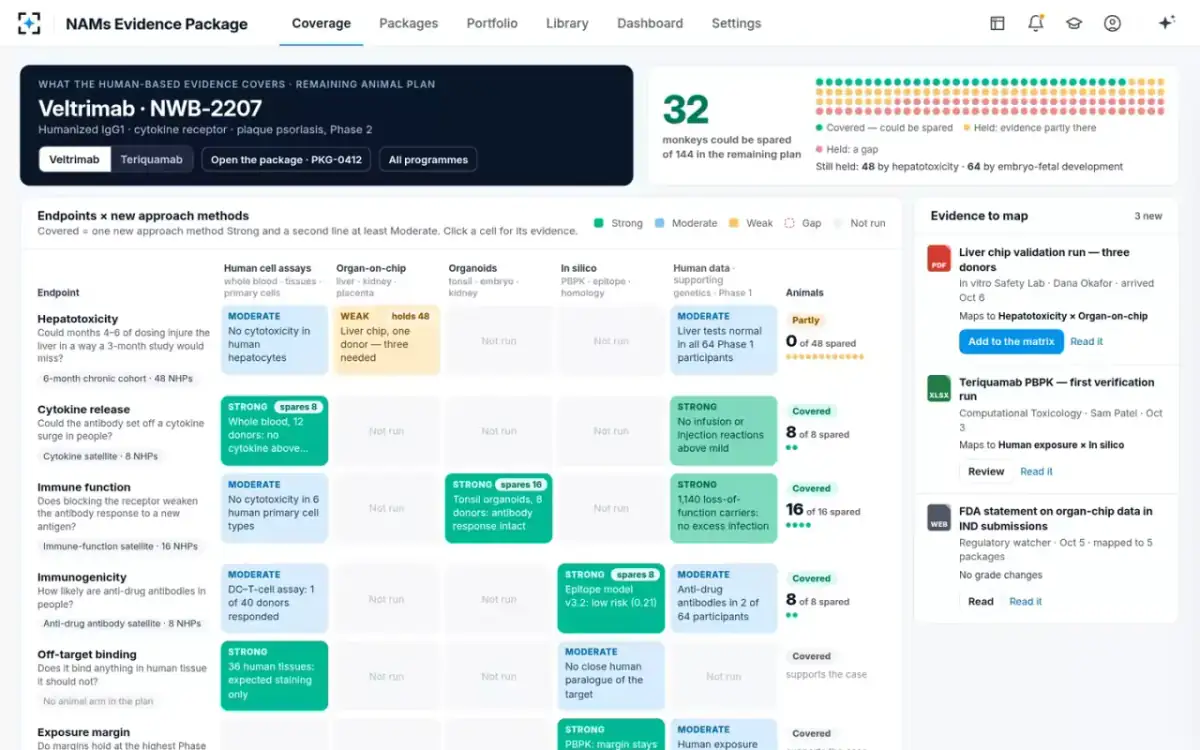Image resolution: width=1200 pixels, height=750 pixels.
Task: Click the XLSX icon for Teriquamab PBPK
Action: click(939, 388)
